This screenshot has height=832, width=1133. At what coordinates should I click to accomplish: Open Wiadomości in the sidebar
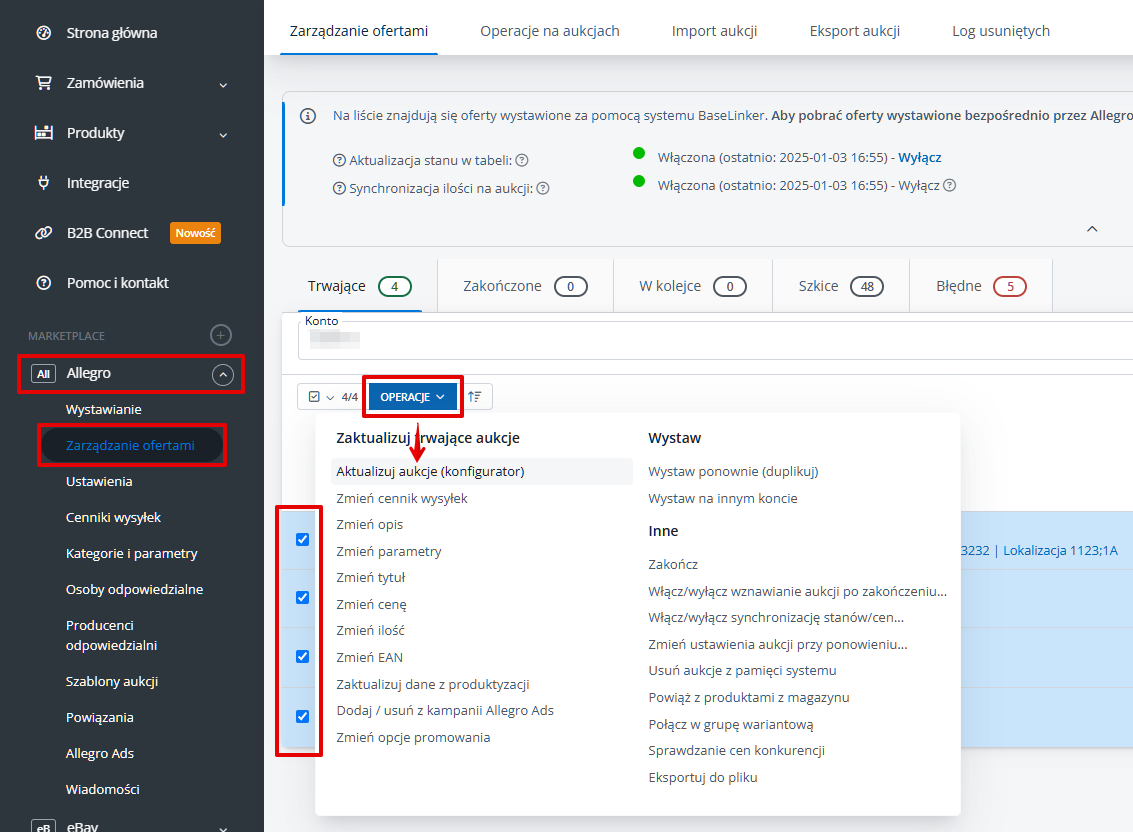coord(103,789)
